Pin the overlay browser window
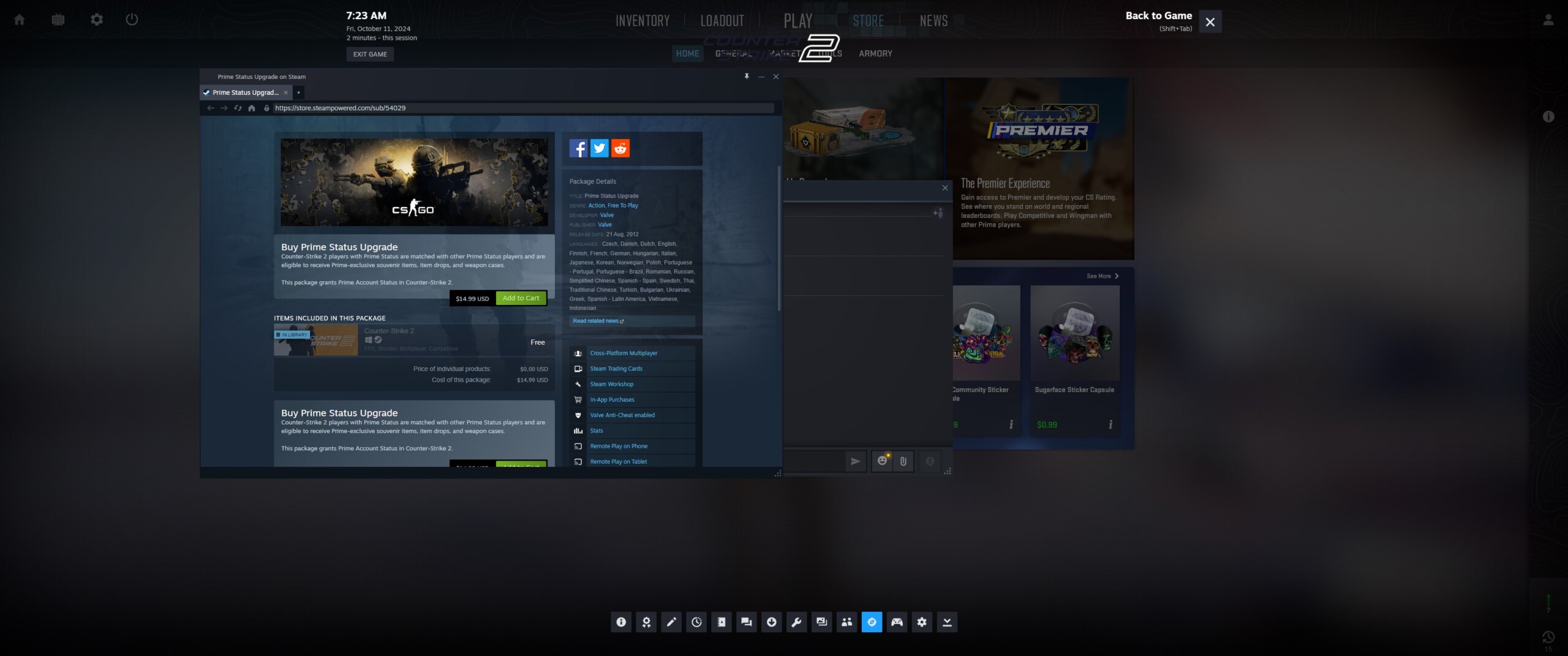This screenshot has height=656, width=1568. [747, 77]
